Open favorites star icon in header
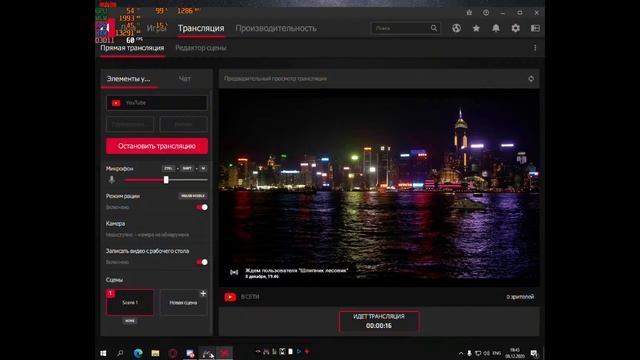This screenshot has width=640, height=360. point(476,28)
